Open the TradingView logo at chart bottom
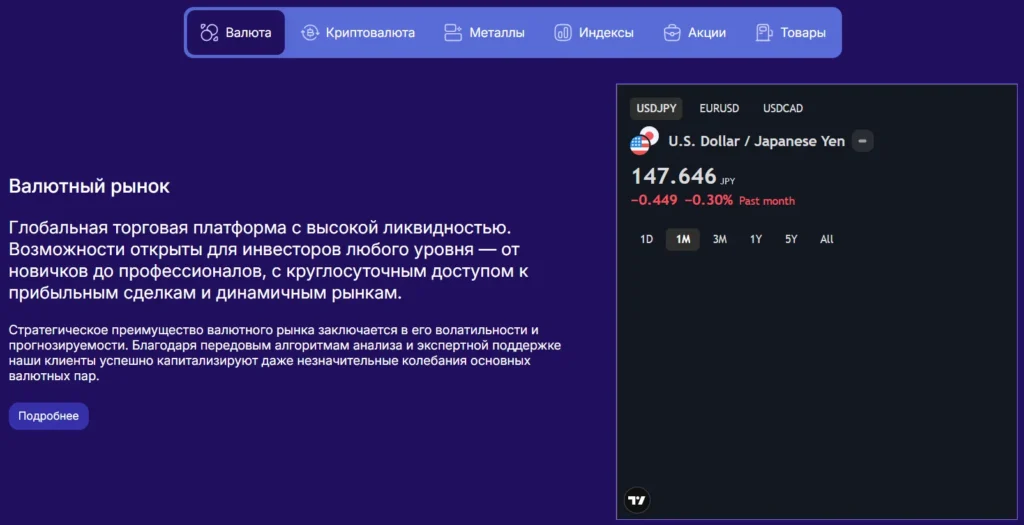The height and width of the screenshot is (525, 1024). [637, 500]
